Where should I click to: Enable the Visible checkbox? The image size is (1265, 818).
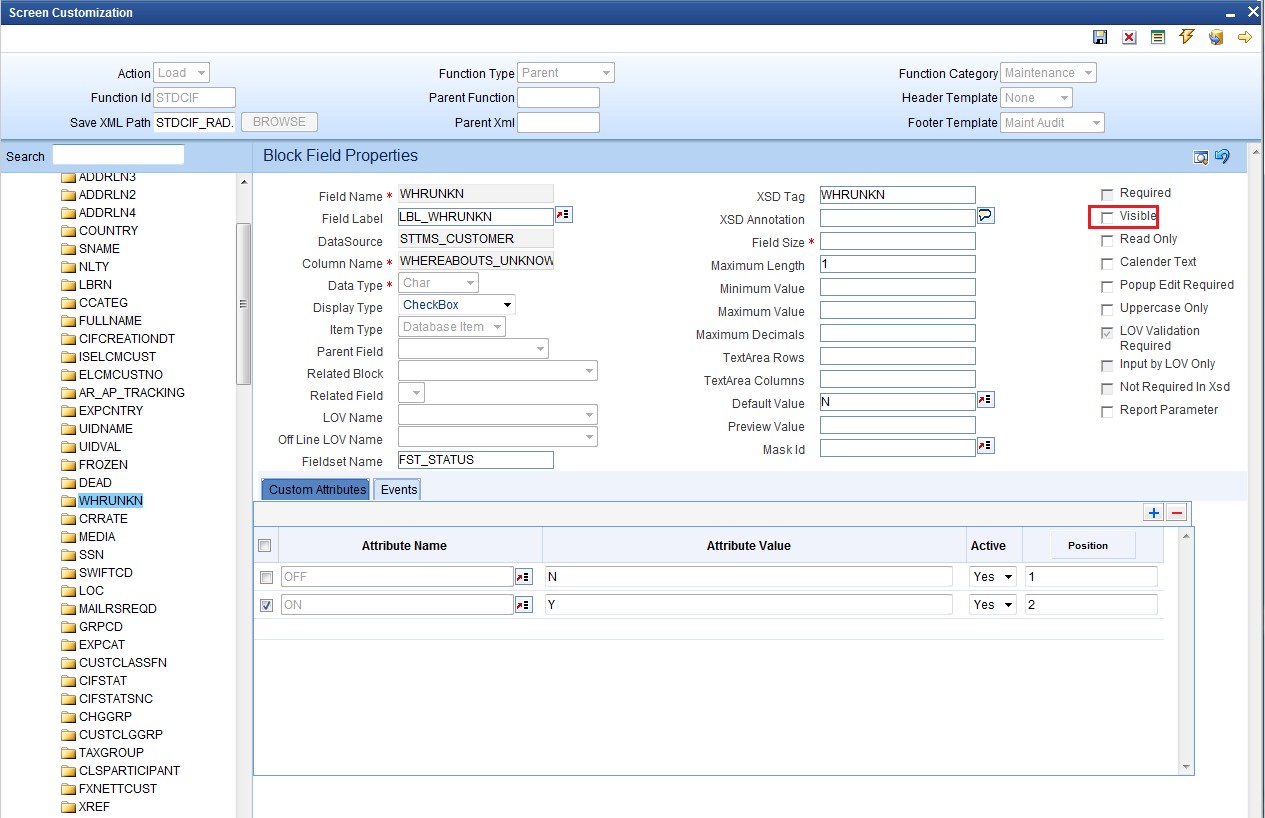1107,217
